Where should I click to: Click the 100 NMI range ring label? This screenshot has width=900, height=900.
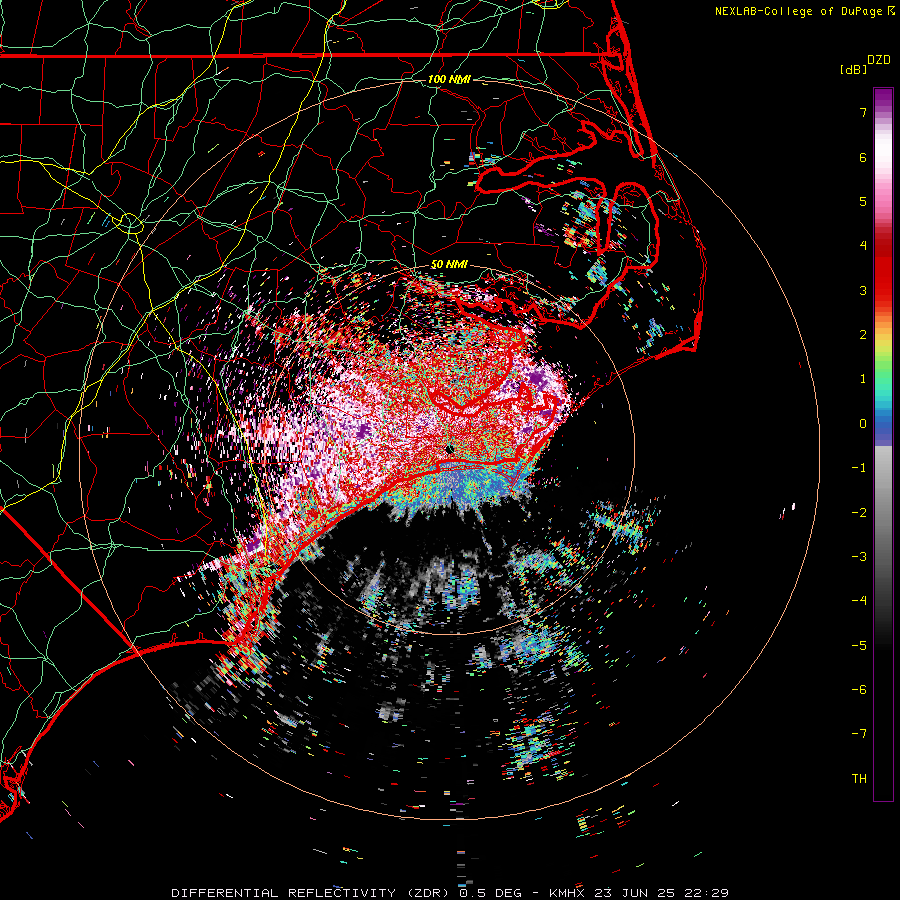coord(449,79)
